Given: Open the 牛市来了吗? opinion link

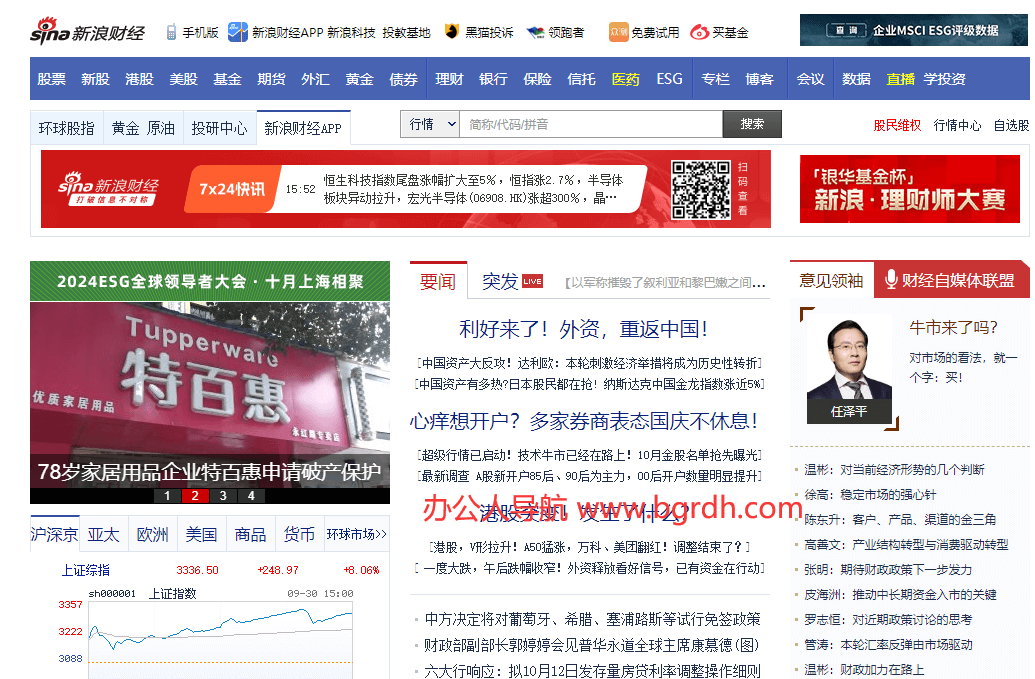Looking at the screenshot, I should coord(954,327).
